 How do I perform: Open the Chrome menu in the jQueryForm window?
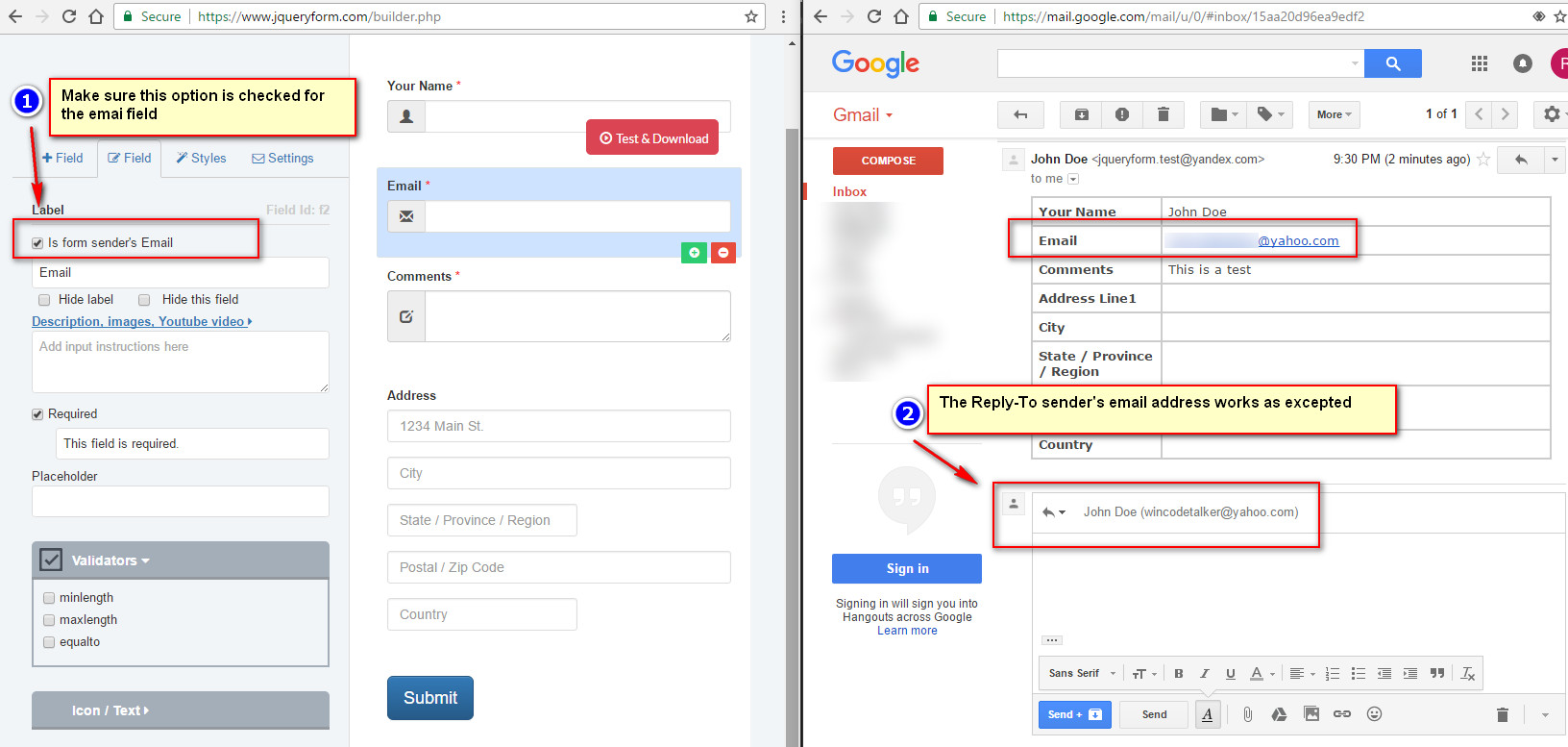point(784,16)
